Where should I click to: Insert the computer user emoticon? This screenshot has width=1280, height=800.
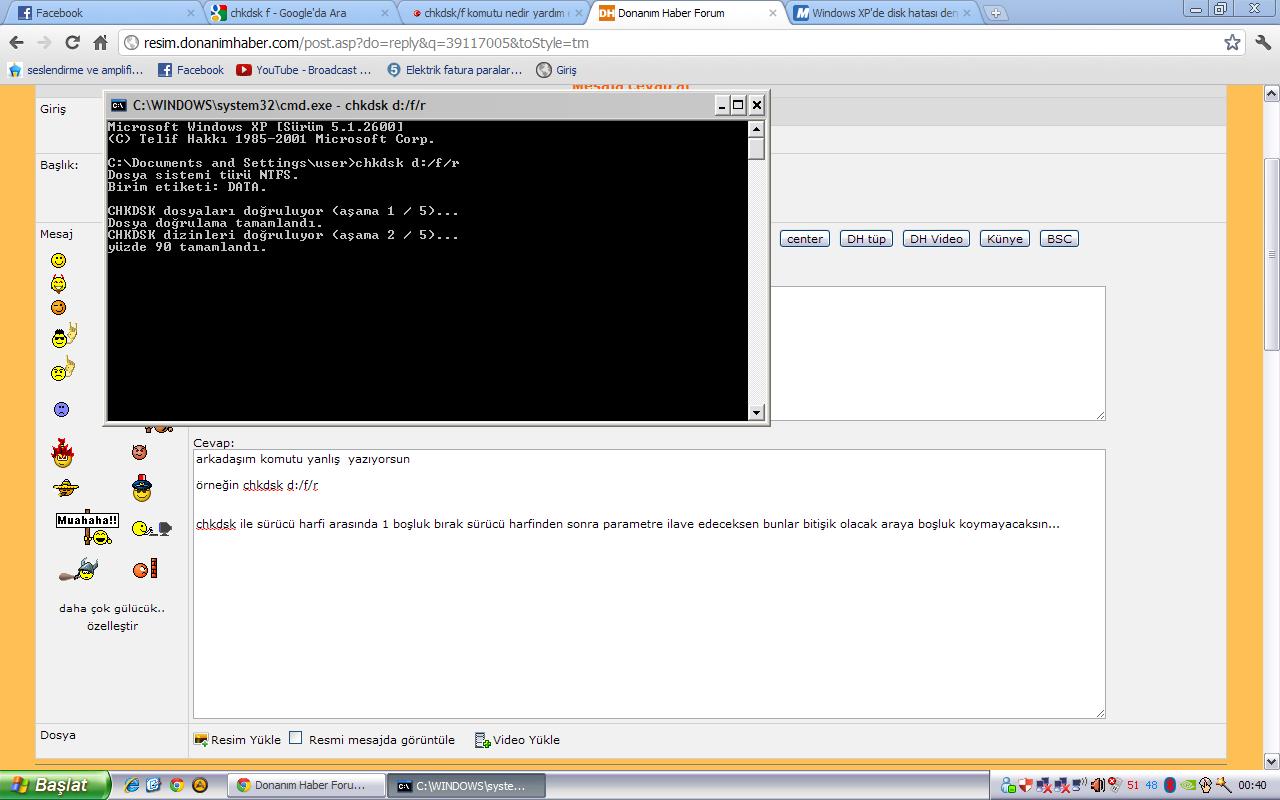[151, 528]
